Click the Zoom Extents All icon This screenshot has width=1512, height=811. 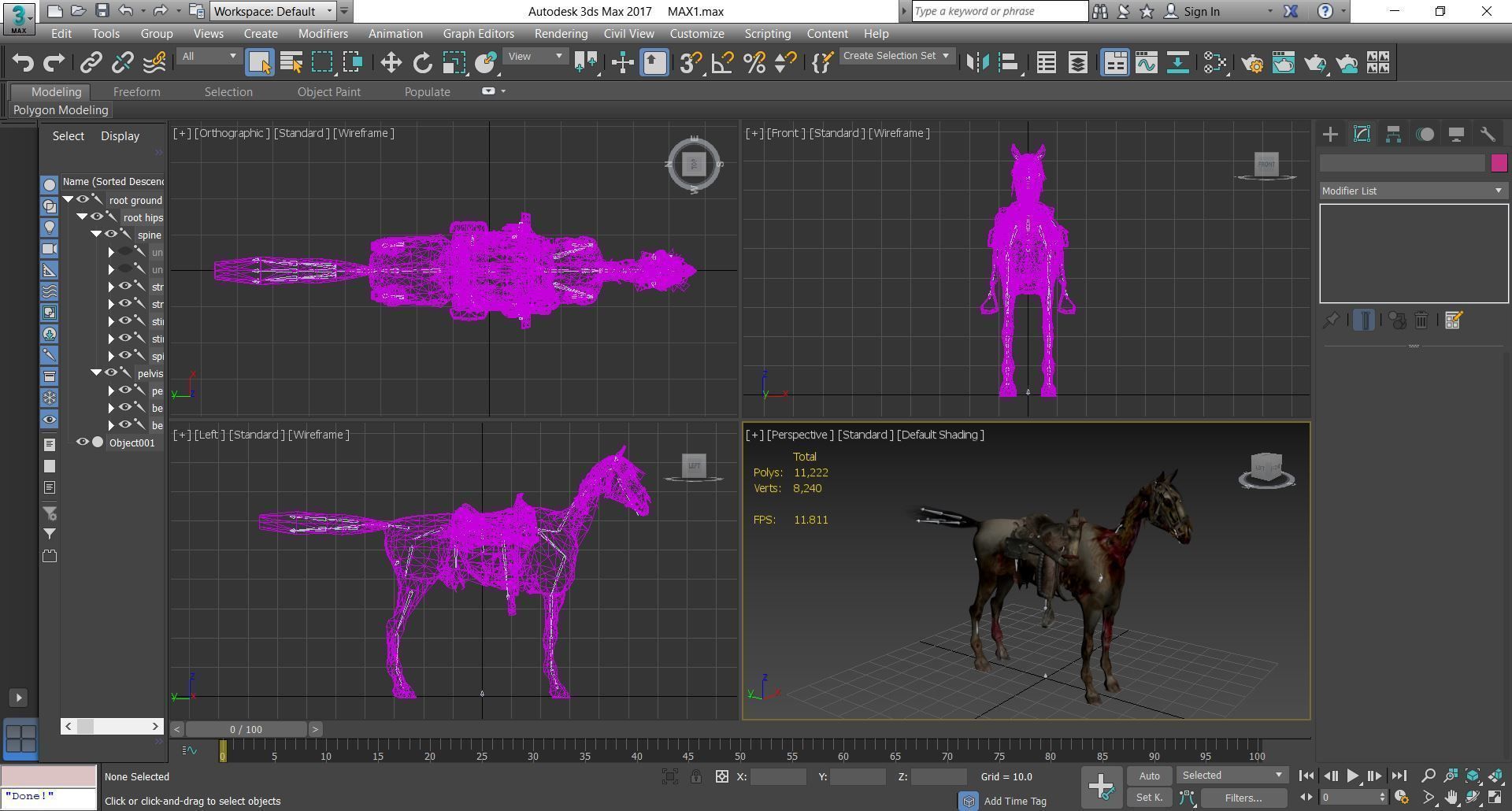(1495, 776)
